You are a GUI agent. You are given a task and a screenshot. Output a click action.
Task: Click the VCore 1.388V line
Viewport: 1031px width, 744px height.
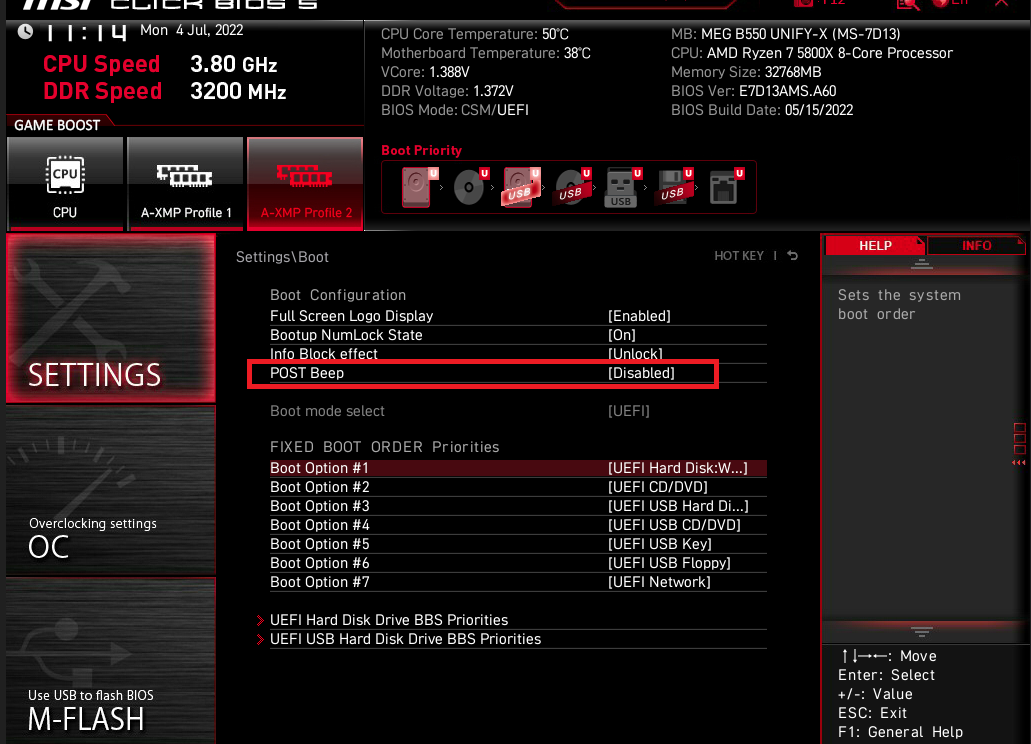coord(425,72)
